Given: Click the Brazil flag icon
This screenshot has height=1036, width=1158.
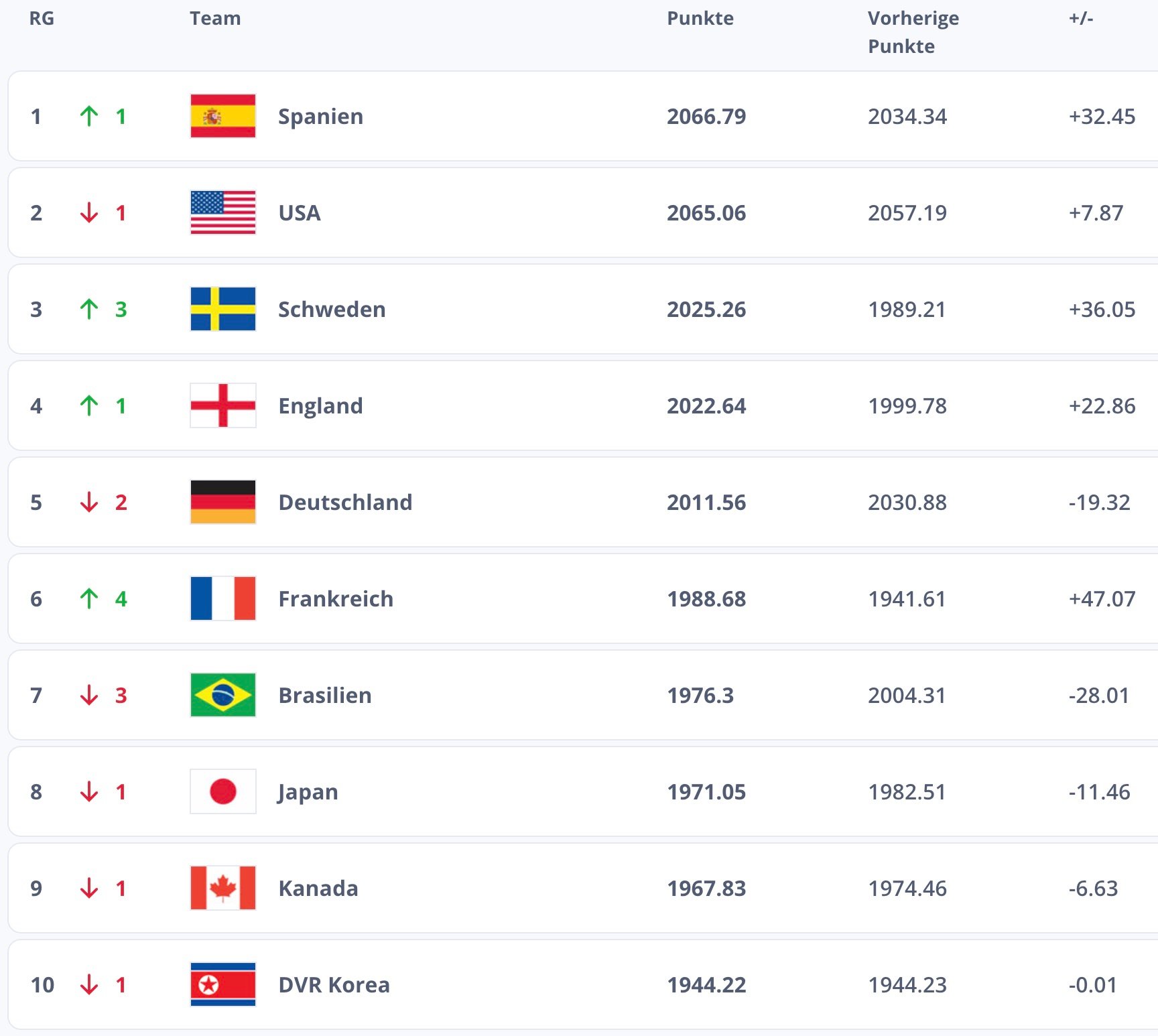Looking at the screenshot, I should (222, 695).
